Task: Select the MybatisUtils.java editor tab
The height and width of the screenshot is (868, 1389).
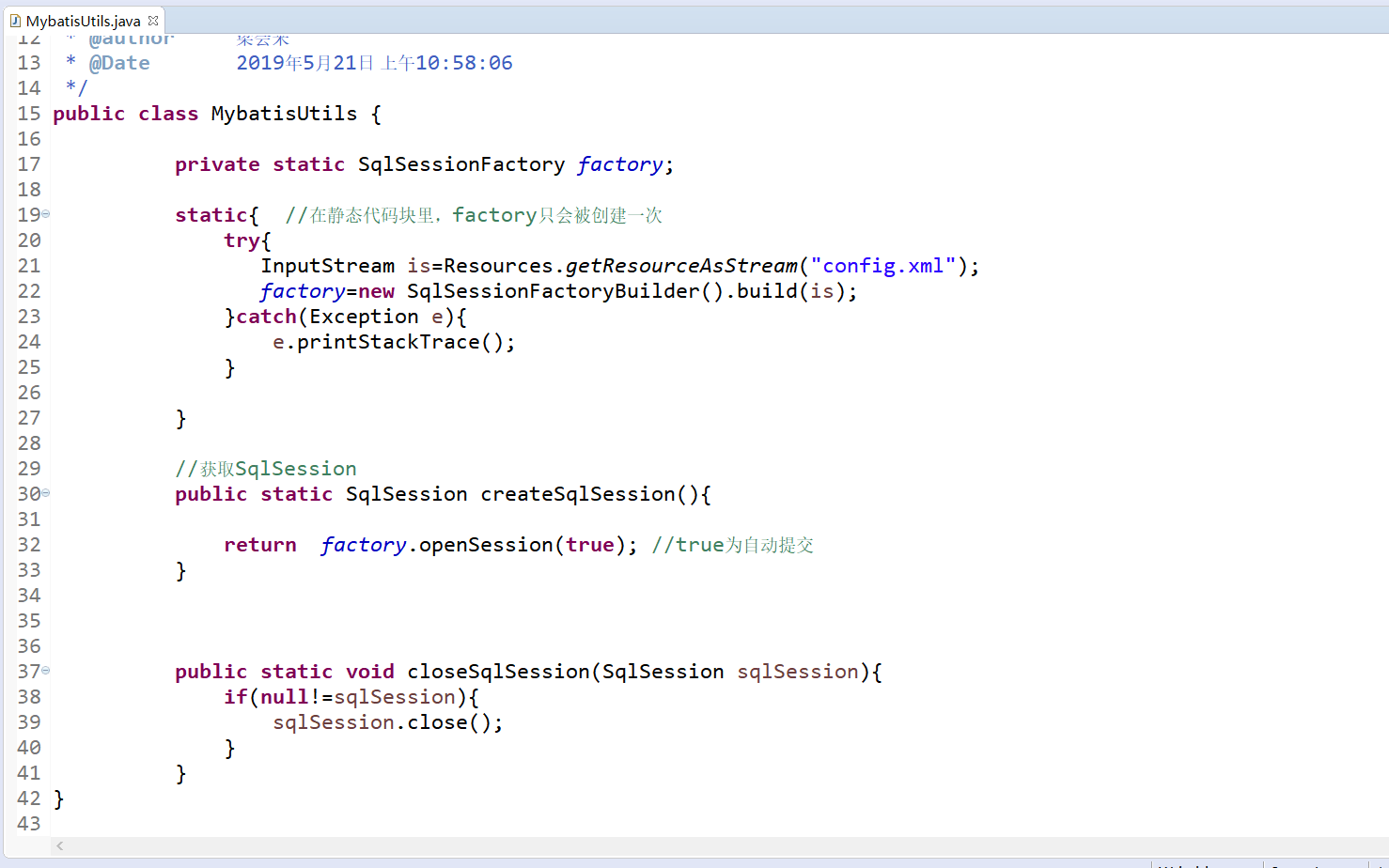Action: 83,21
